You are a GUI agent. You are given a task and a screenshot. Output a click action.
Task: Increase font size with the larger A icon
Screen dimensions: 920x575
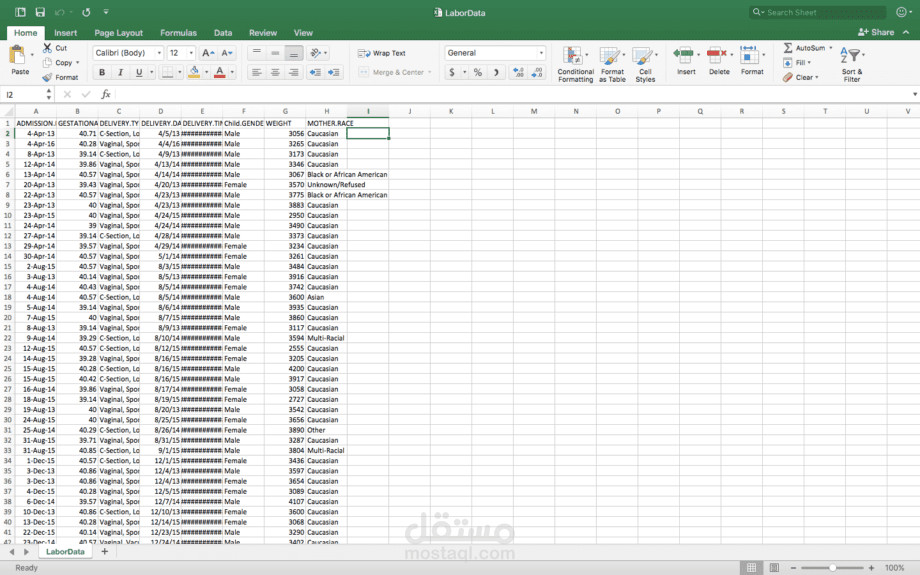[x=208, y=53]
